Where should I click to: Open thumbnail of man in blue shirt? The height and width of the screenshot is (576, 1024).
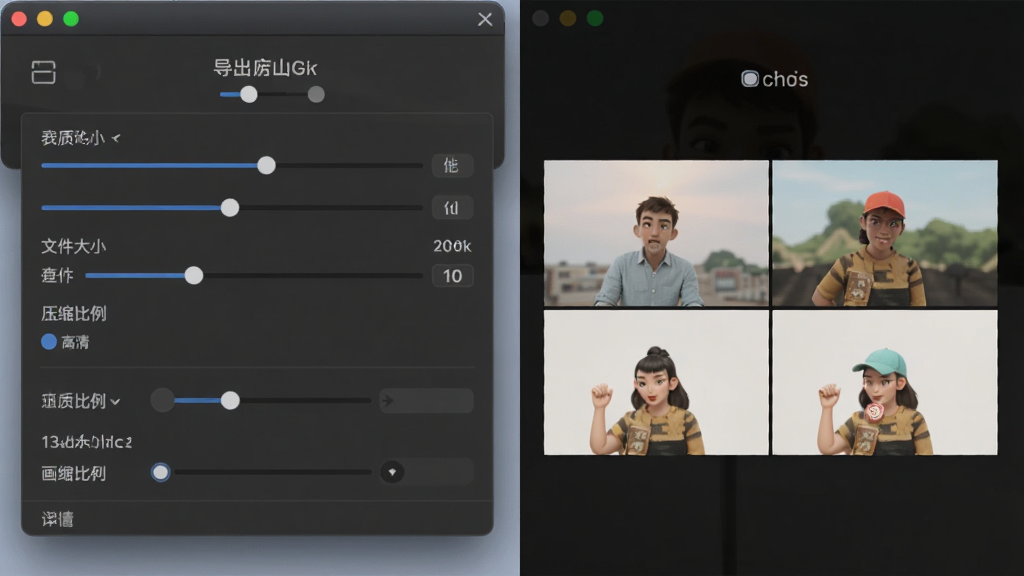(656, 233)
